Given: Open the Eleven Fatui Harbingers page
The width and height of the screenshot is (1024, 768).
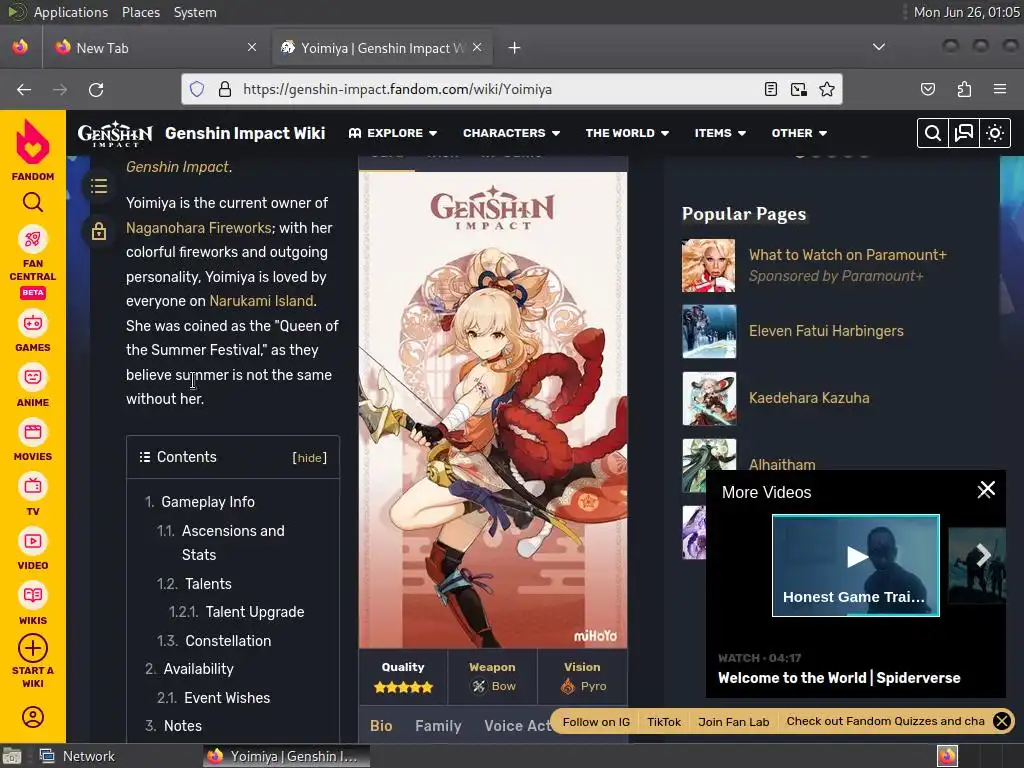Looking at the screenshot, I should point(826,331).
